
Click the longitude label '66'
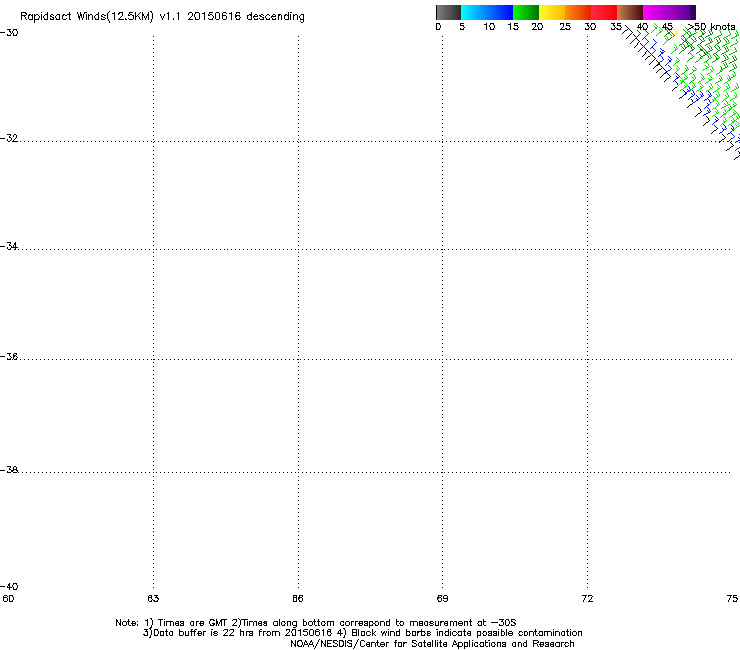point(298,599)
